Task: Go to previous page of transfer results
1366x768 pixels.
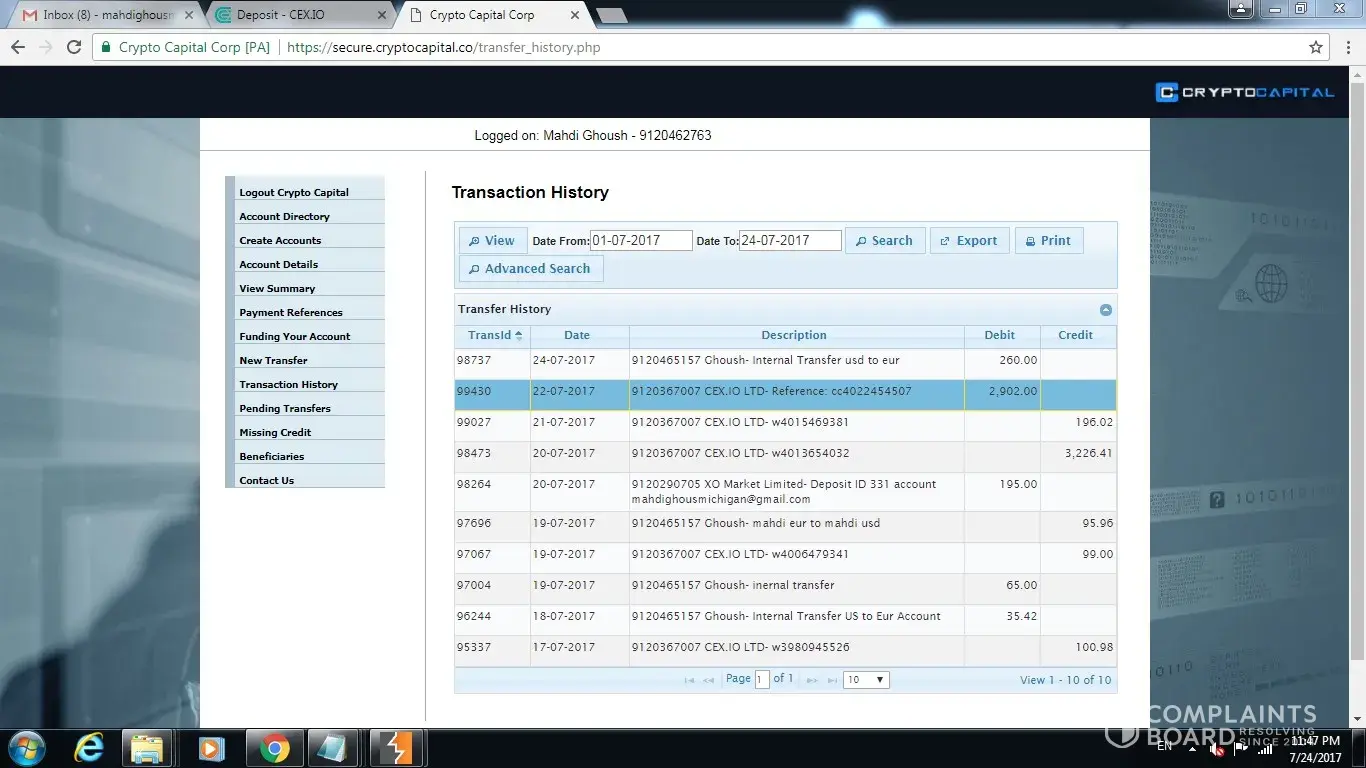Action: click(x=709, y=680)
